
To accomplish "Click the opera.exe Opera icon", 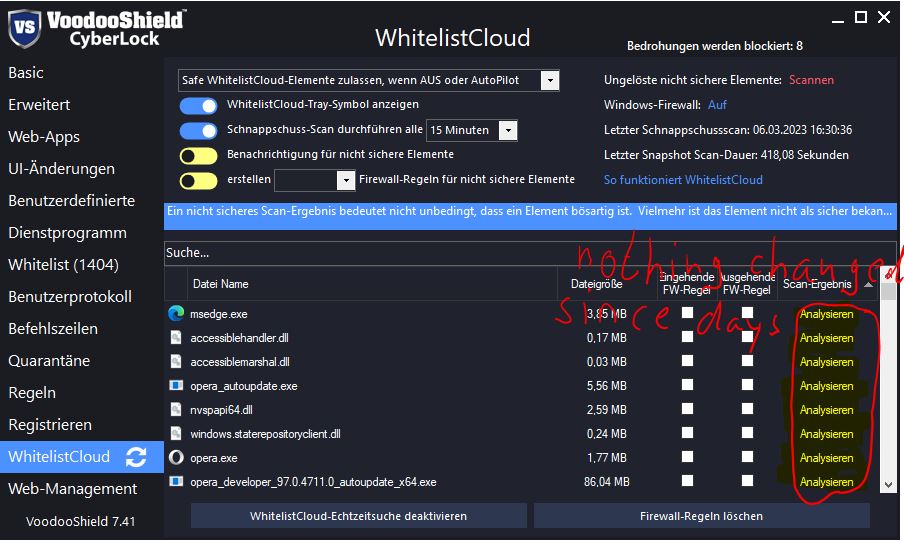I will 176,458.
